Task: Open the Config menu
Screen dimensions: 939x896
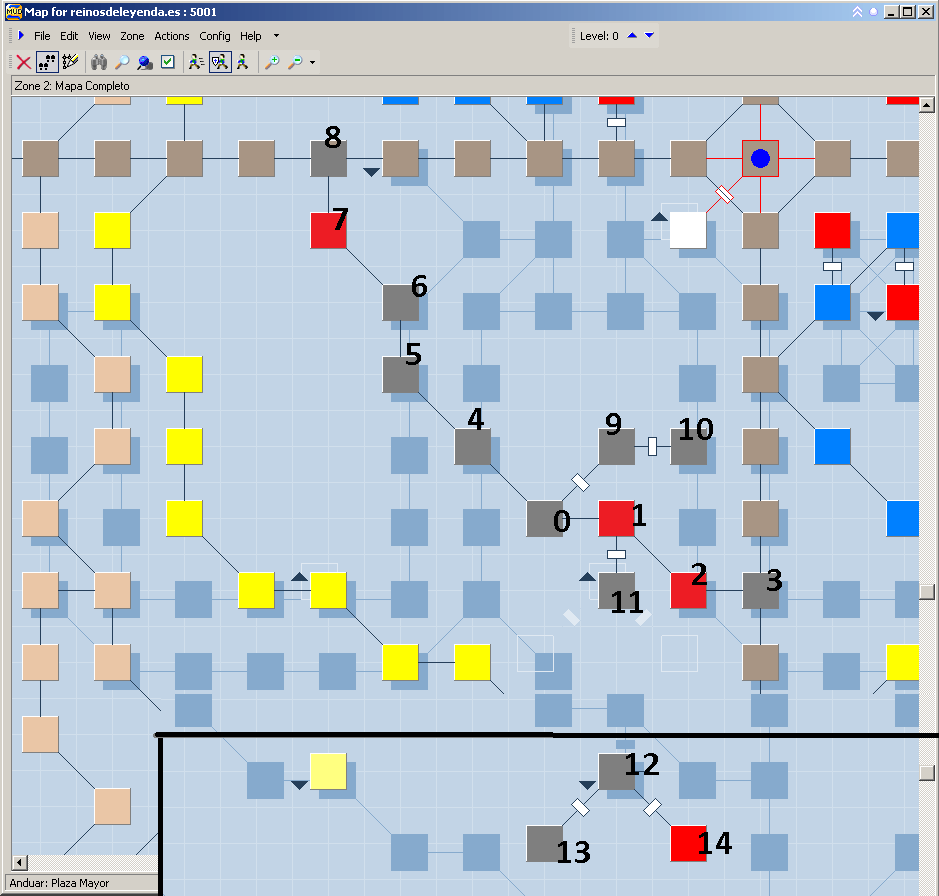Action: click(214, 36)
